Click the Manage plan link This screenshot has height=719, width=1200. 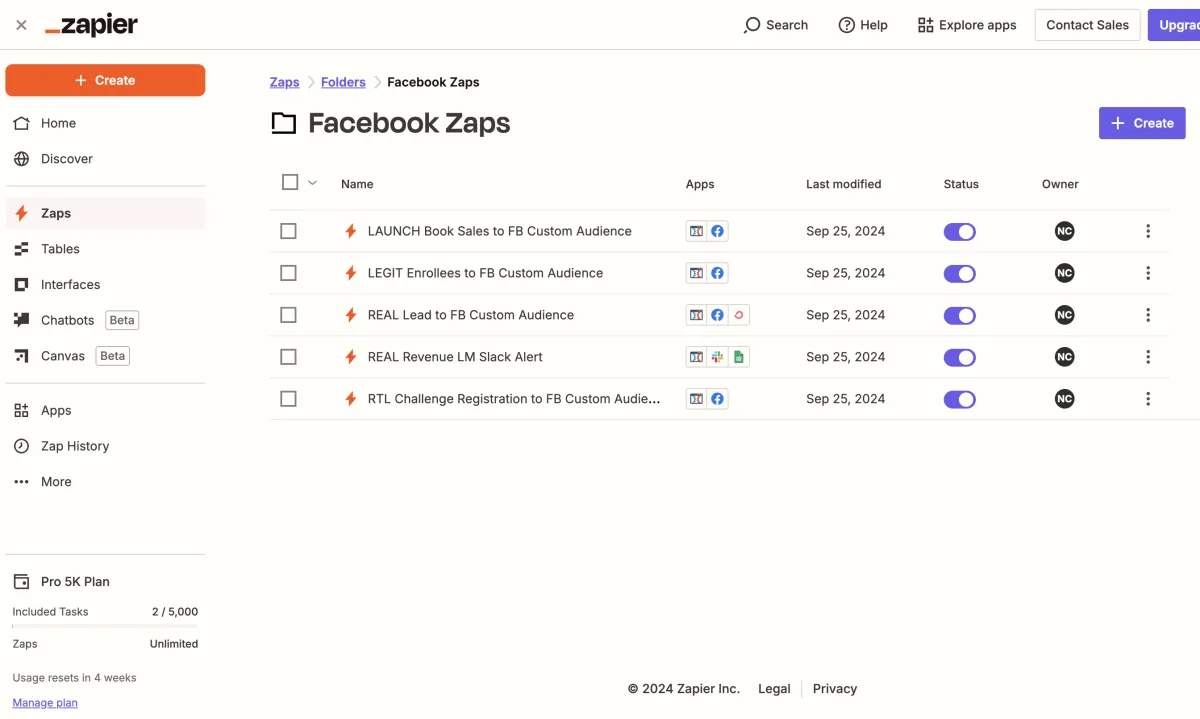coord(45,703)
